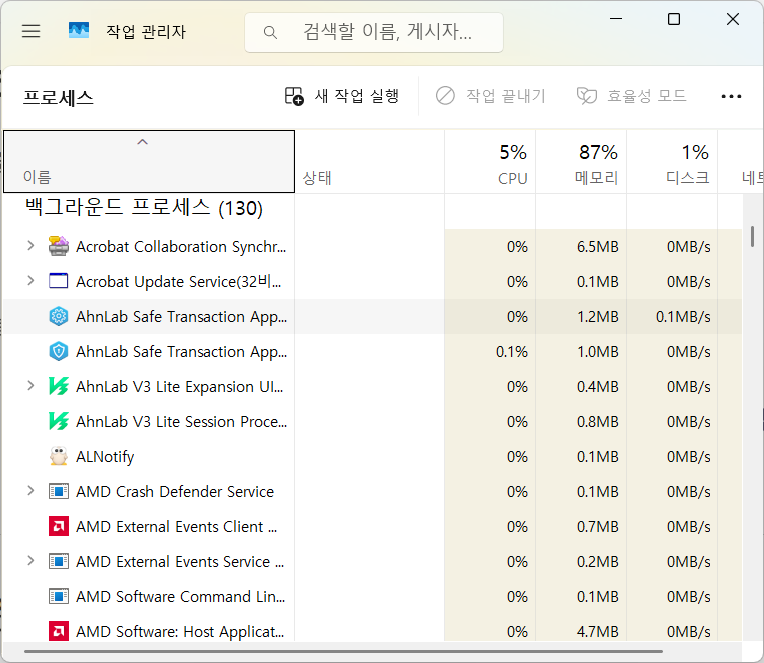This screenshot has height=663, width=764.
Task: Click AMD Software Command Line icon
Action: tap(59, 597)
